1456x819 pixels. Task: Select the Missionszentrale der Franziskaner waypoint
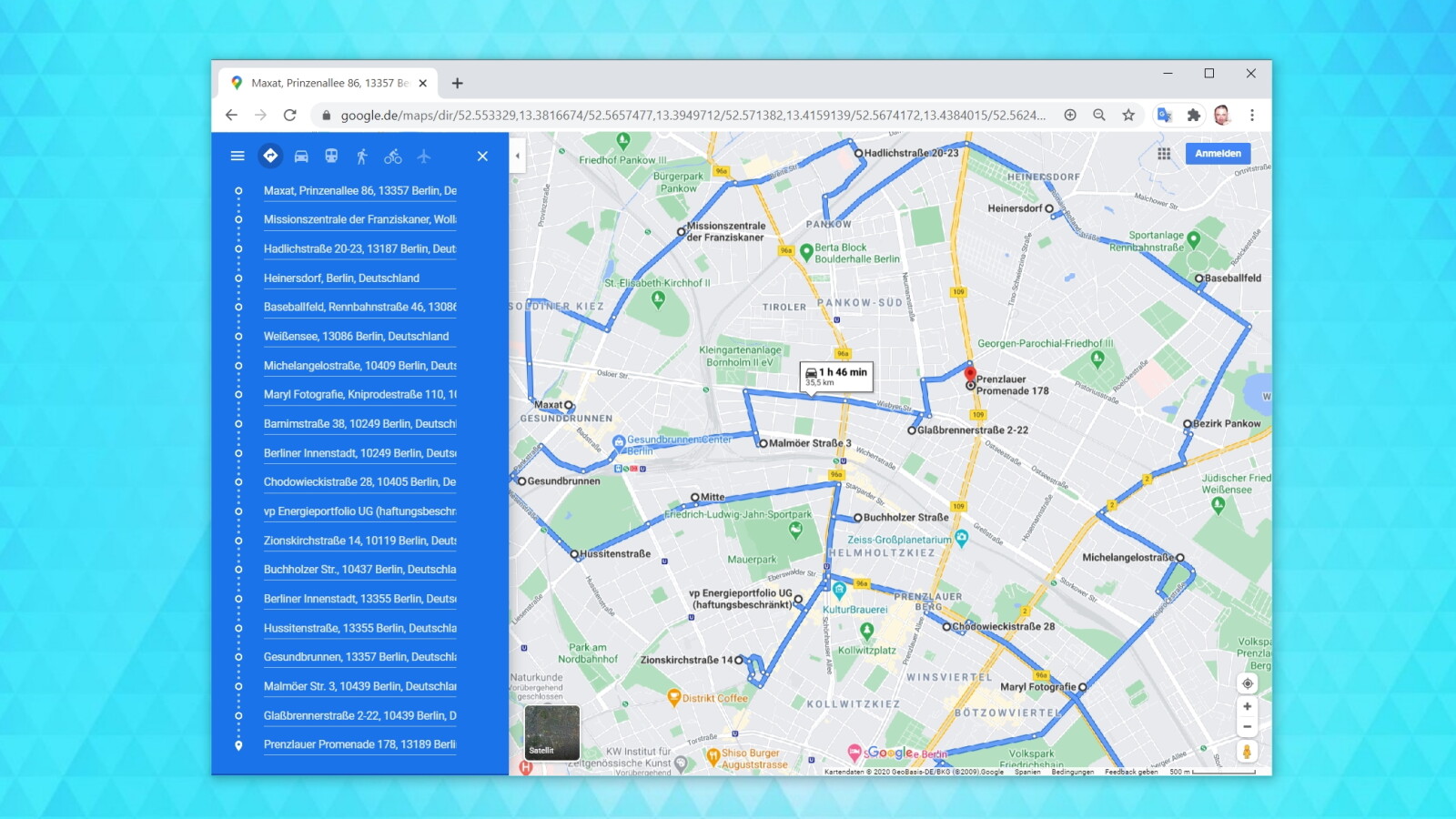tap(359, 219)
